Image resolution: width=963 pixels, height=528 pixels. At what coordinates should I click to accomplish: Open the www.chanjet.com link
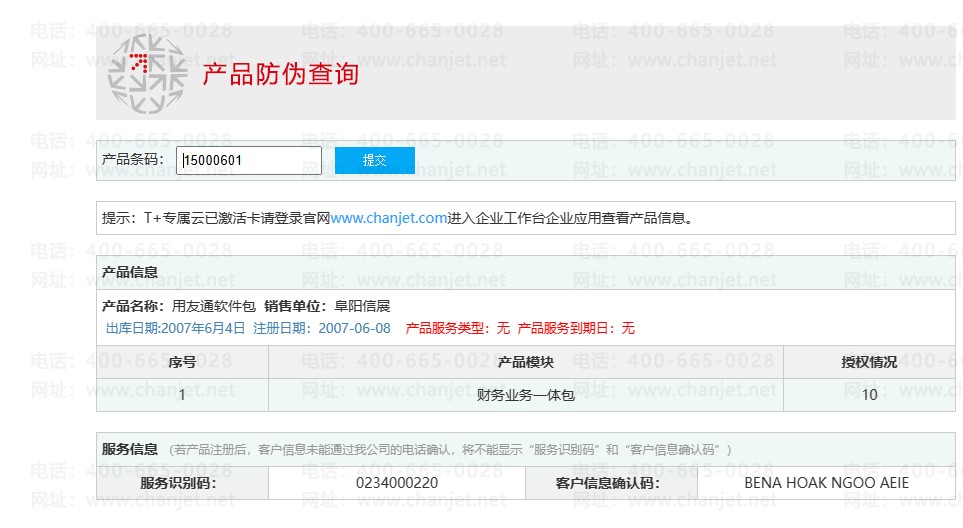pyautogui.click(x=389, y=218)
